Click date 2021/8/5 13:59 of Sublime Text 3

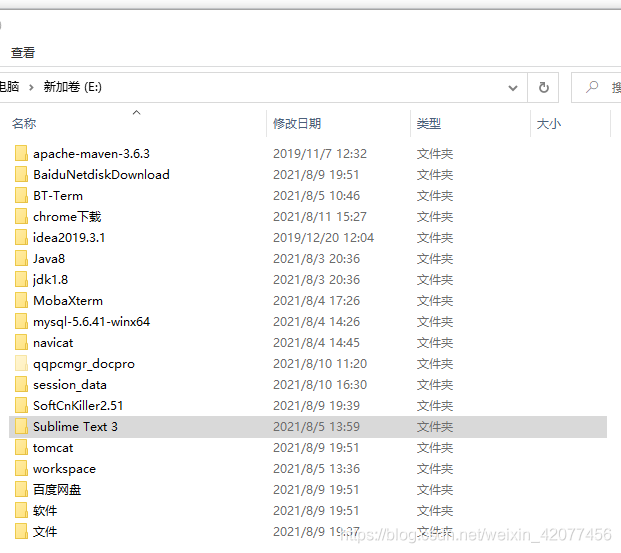316,426
